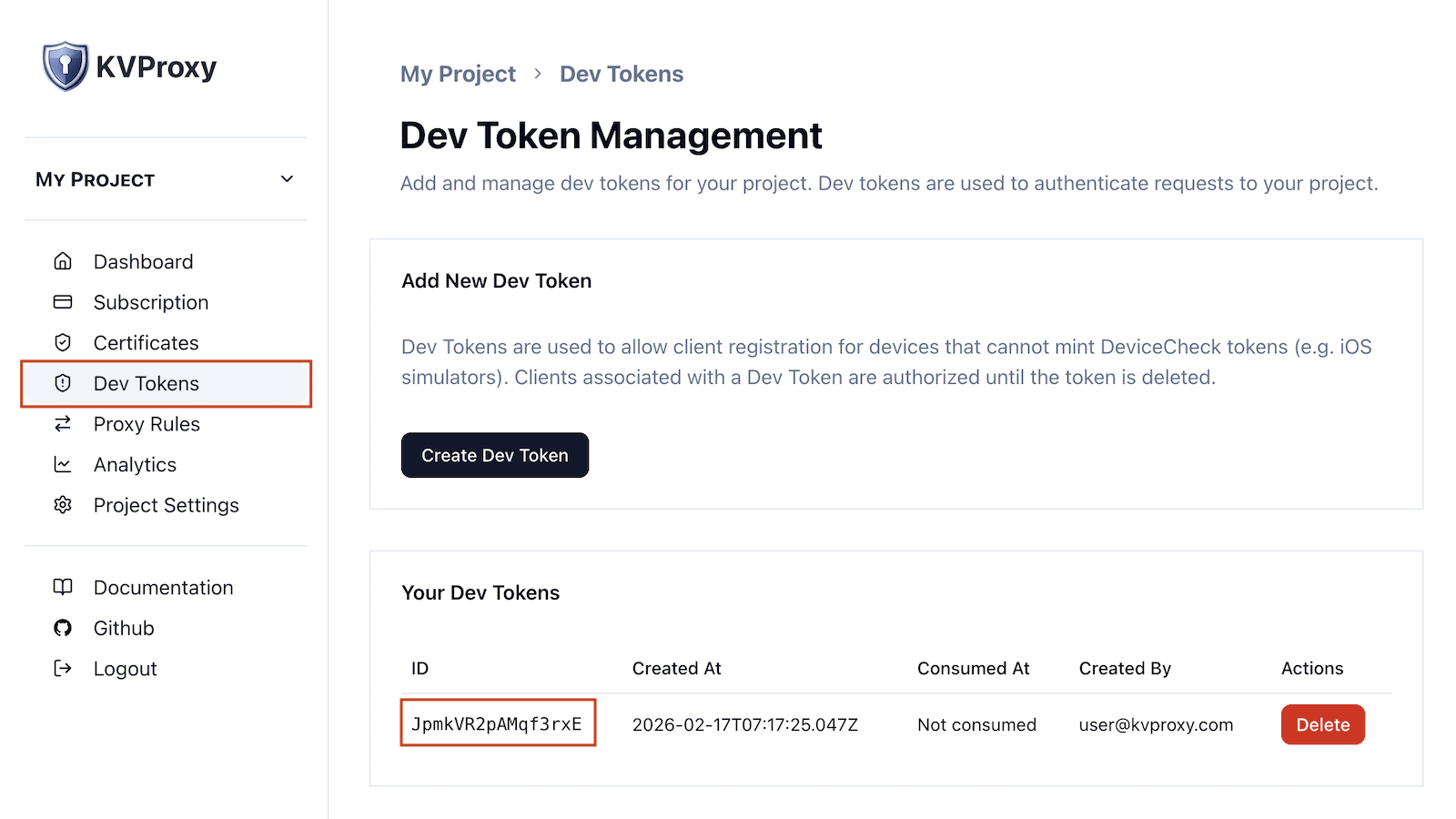The width and height of the screenshot is (1456, 819).
Task: Open Analytics from the sidebar menu
Action: click(x=135, y=464)
